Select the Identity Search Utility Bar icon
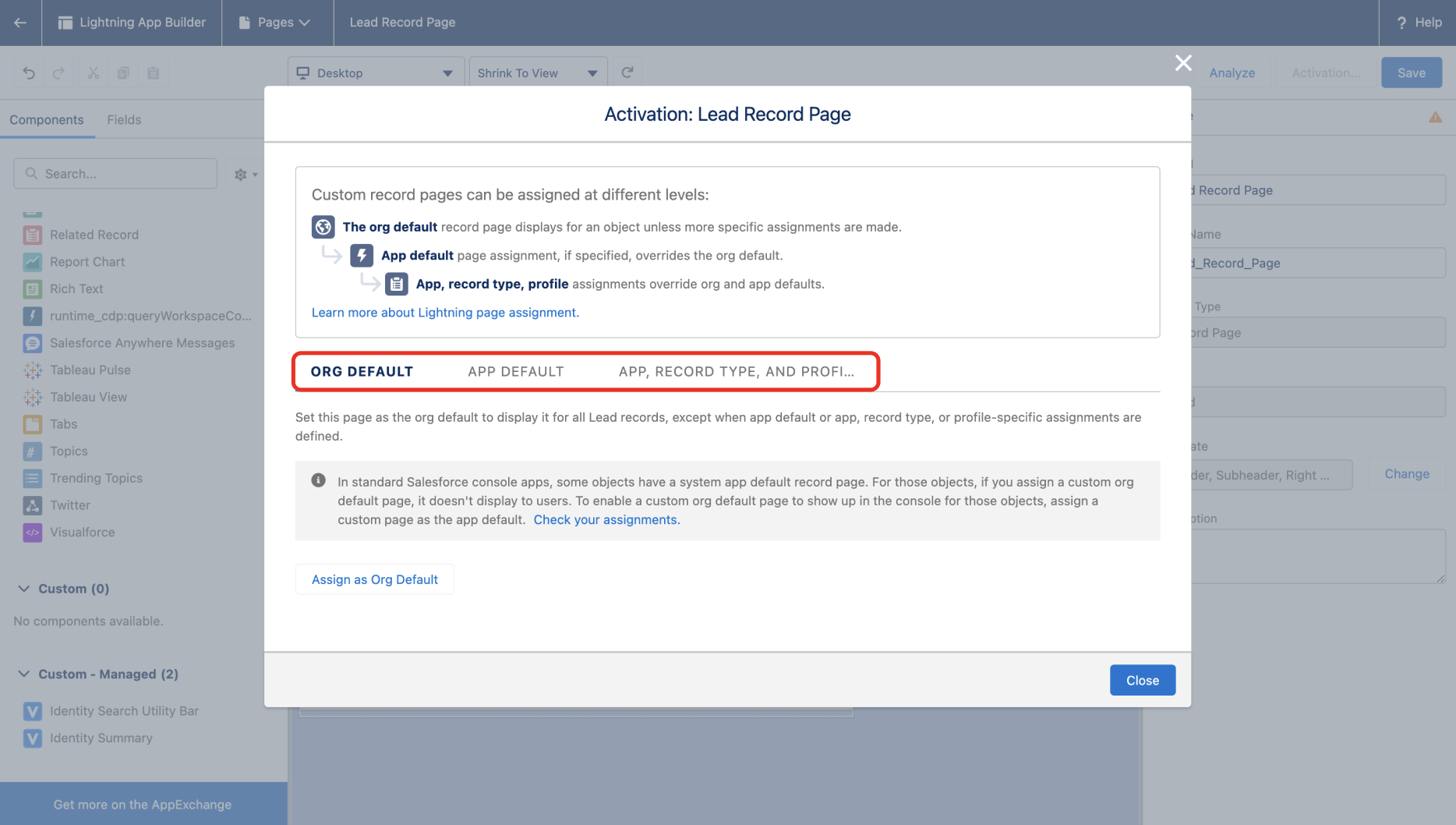This screenshot has width=1456, height=825. coord(33,711)
